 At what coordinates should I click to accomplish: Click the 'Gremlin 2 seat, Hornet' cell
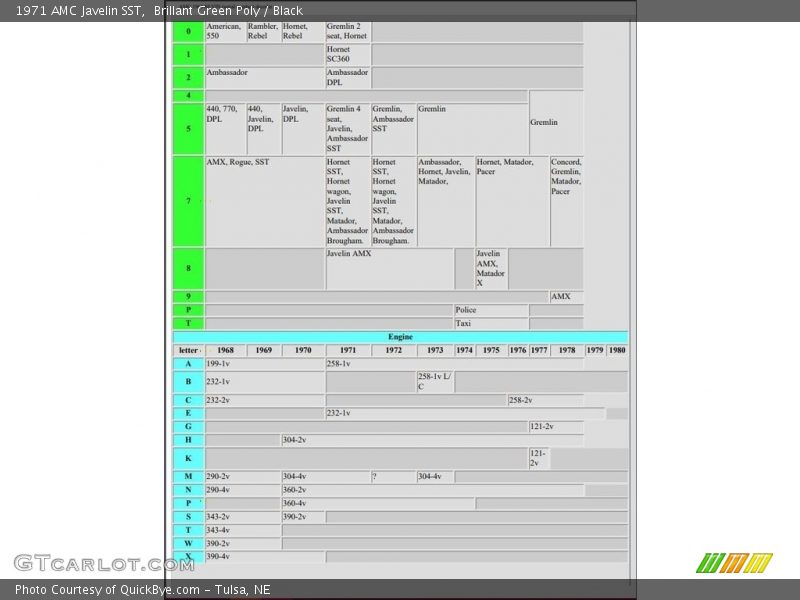pyautogui.click(x=348, y=32)
